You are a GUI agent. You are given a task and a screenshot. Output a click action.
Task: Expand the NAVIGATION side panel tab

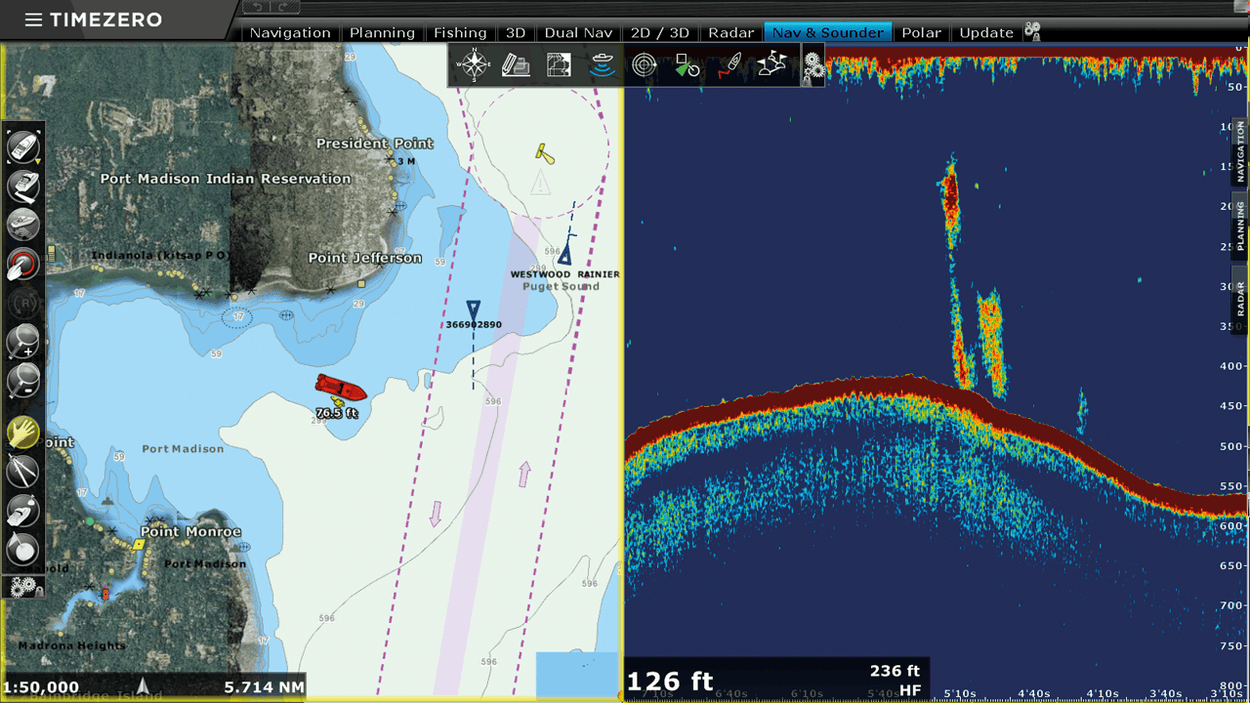[x=1240, y=150]
